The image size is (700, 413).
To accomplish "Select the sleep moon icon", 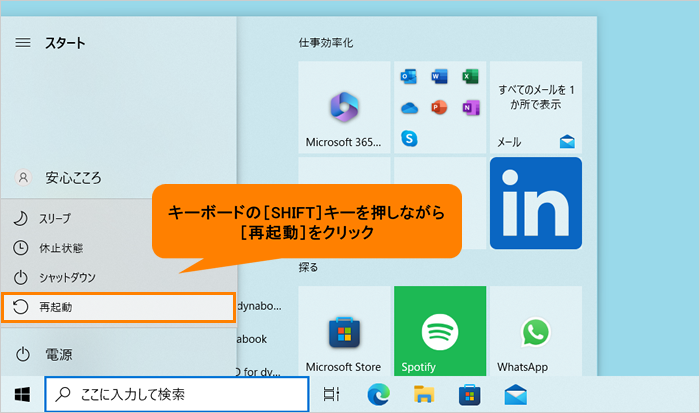I will (20, 218).
